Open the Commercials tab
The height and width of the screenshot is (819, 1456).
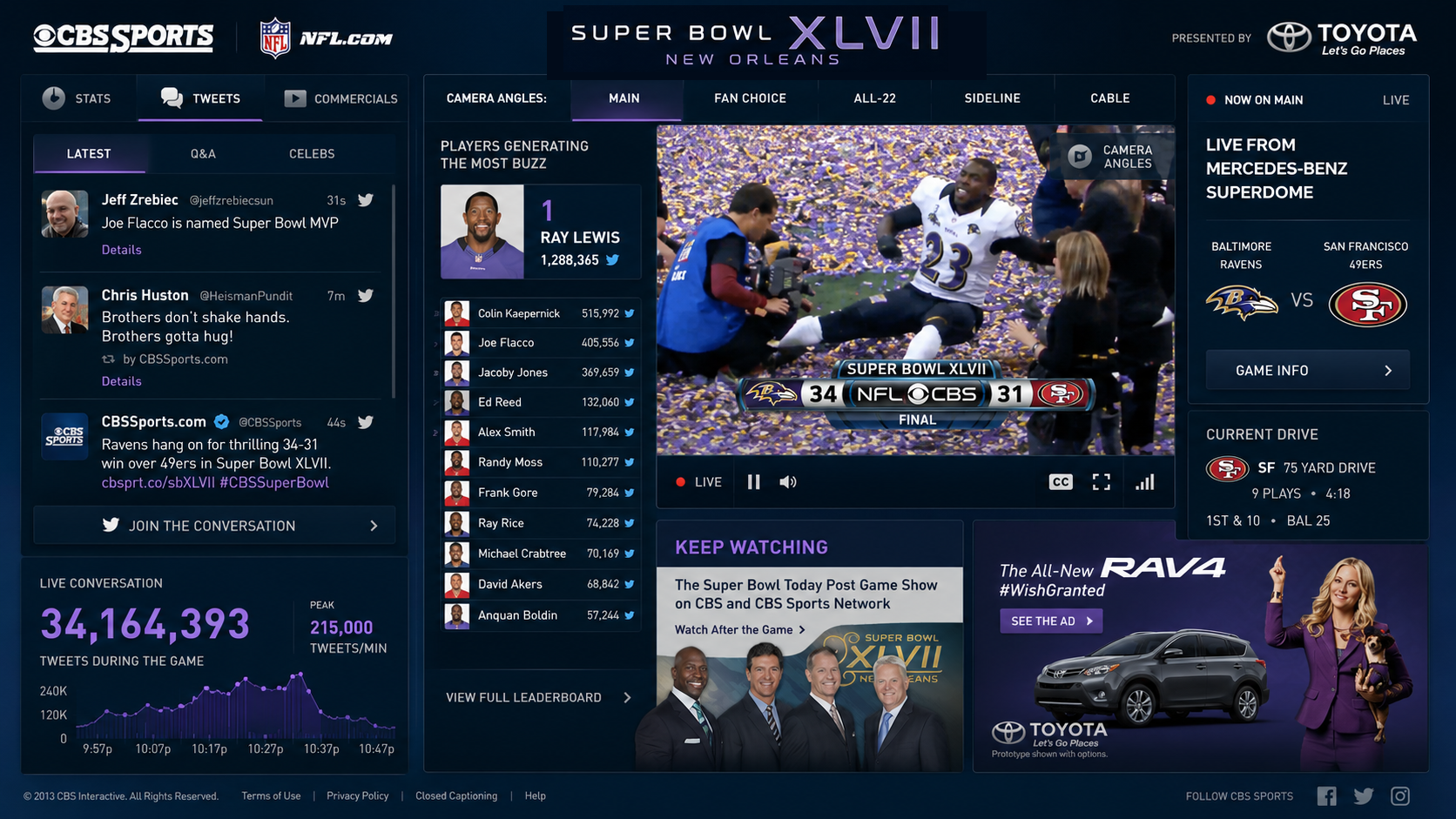pyautogui.click(x=340, y=98)
